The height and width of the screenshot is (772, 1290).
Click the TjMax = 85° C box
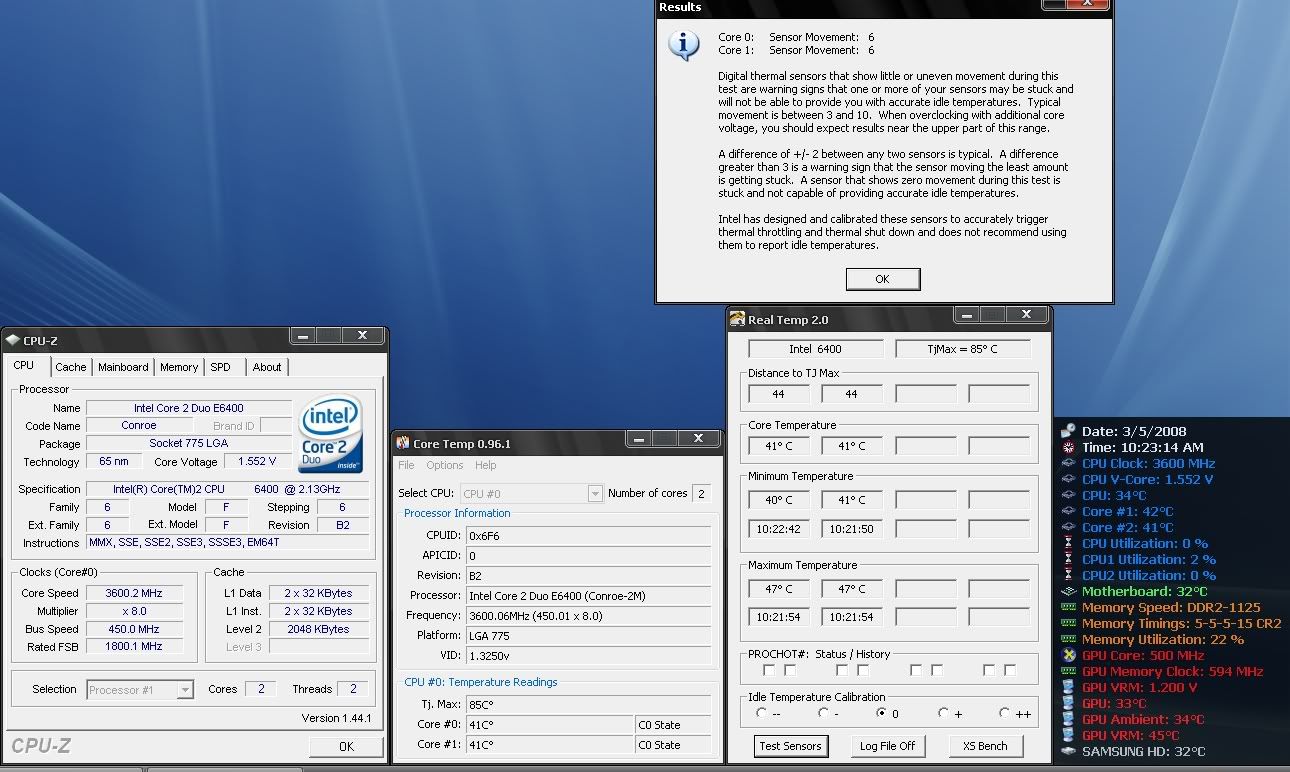[x=963, y=349]
